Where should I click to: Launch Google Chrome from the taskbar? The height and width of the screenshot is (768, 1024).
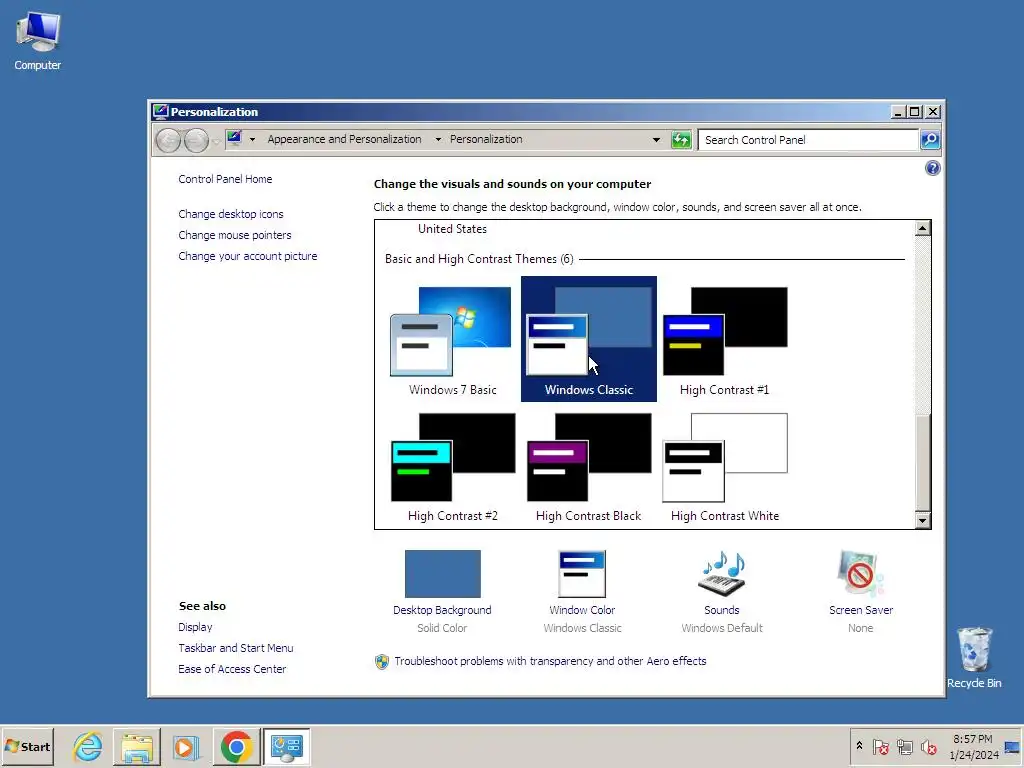point(236,746)
